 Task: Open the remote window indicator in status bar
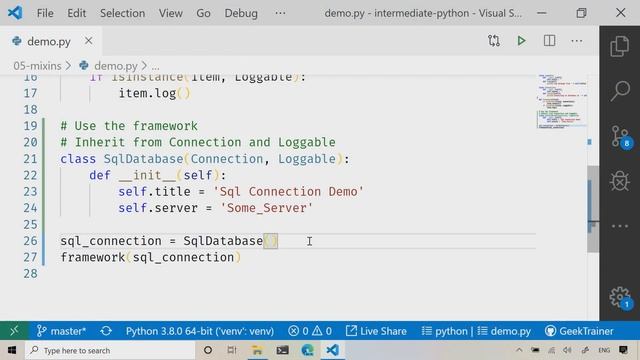point(14,331)
